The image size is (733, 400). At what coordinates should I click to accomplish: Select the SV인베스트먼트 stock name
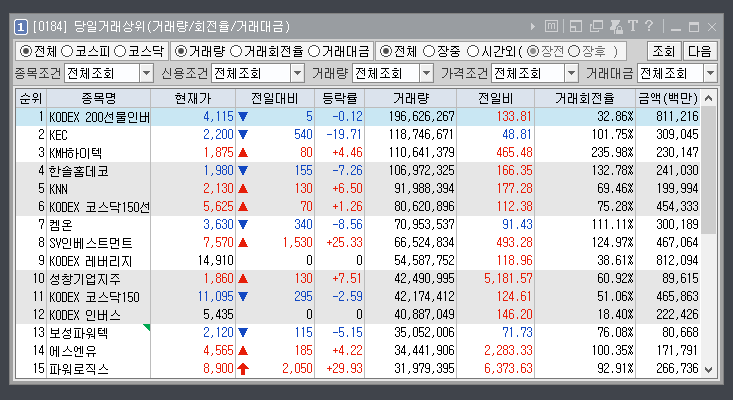(91, 243)
